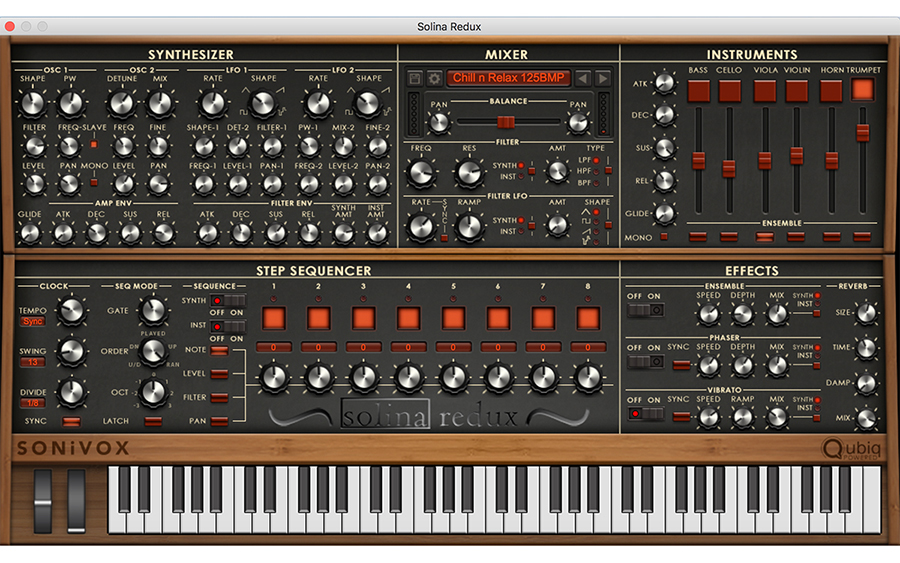This screenshot has width=900, height=563.
Task: Toggle step 4 in the sequencer
Action: (408, 318)
